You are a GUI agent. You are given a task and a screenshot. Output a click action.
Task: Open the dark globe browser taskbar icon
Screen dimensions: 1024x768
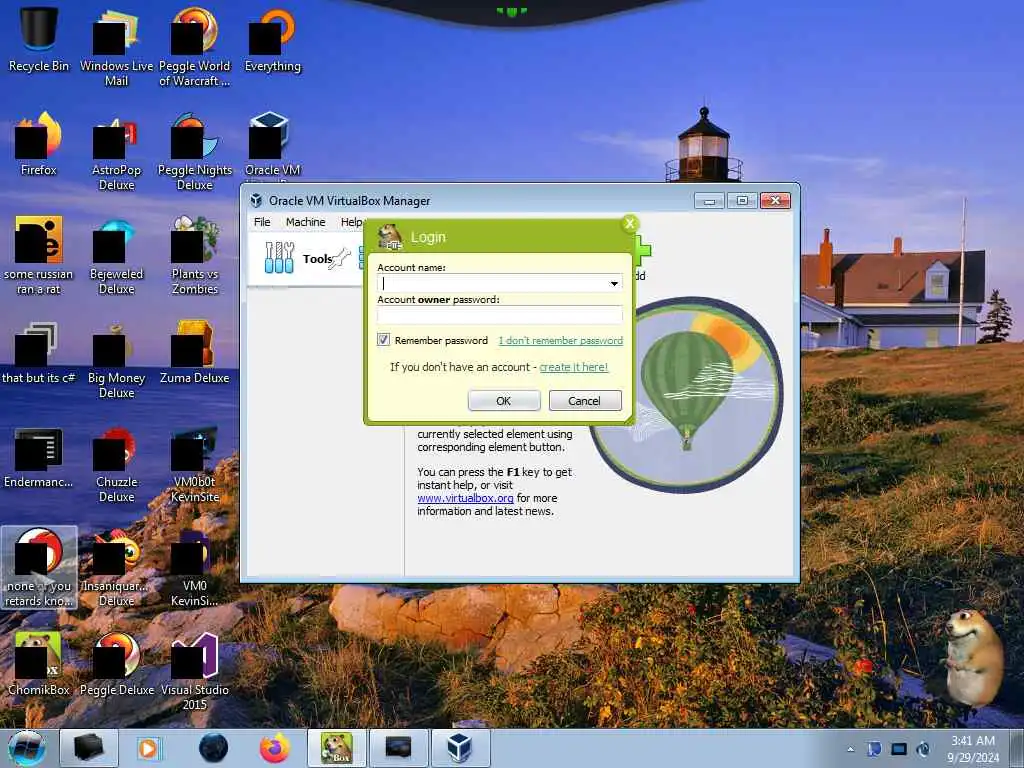(x=214, y=748)
